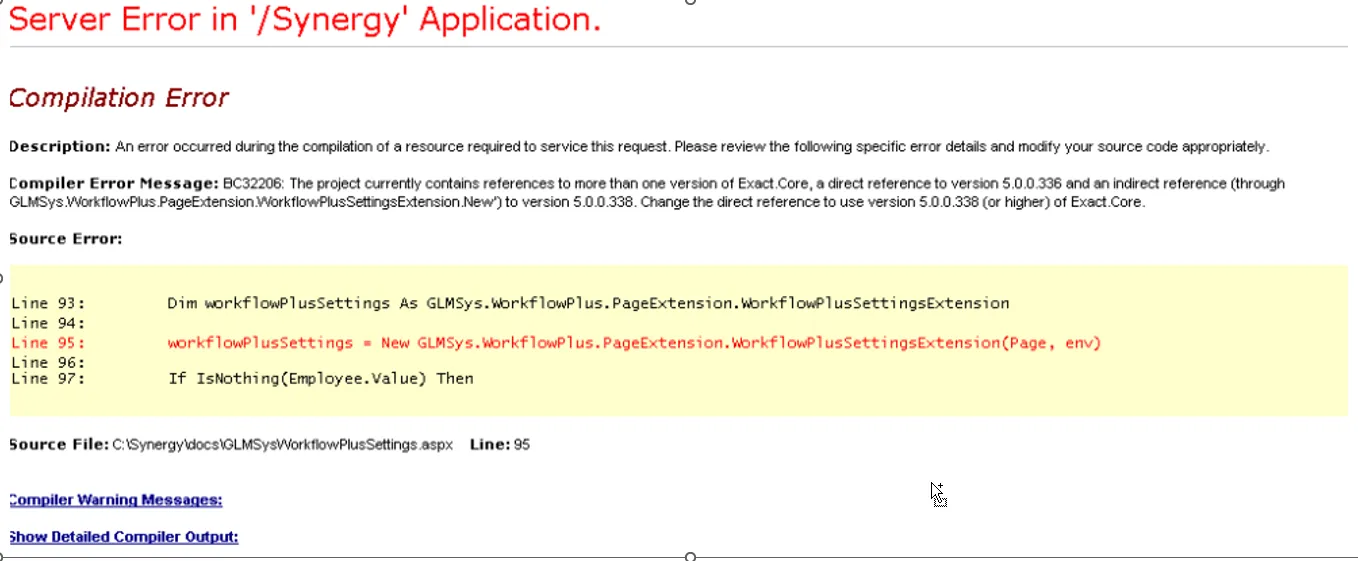Viewport: 1358px width, 561px height.
Task: Click Show Detailed Compiler Output link
Action: tap(123, 537)
